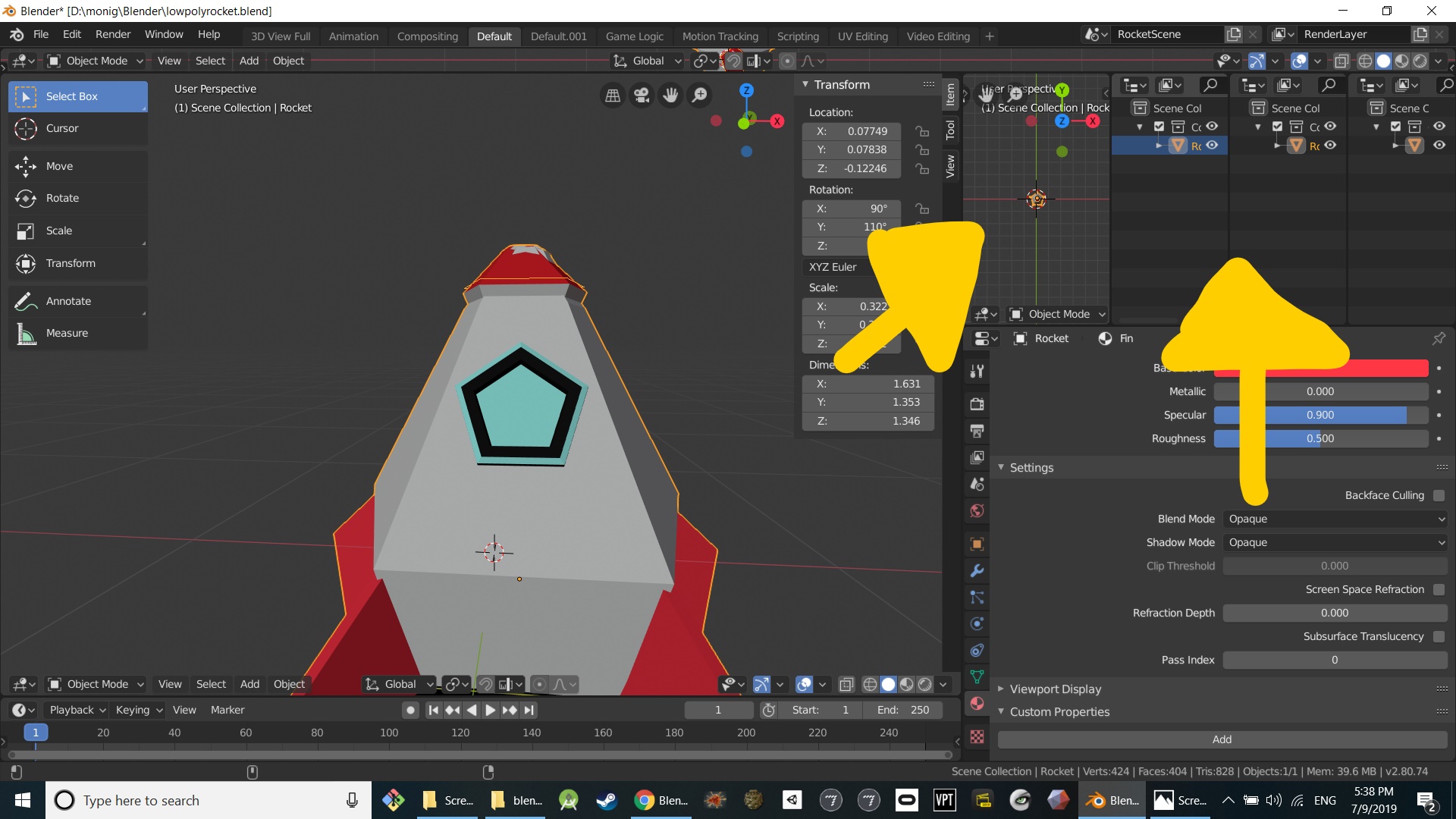
Task: Toggle Subsurface Translucency checkbox
Action: point(1439,636)
